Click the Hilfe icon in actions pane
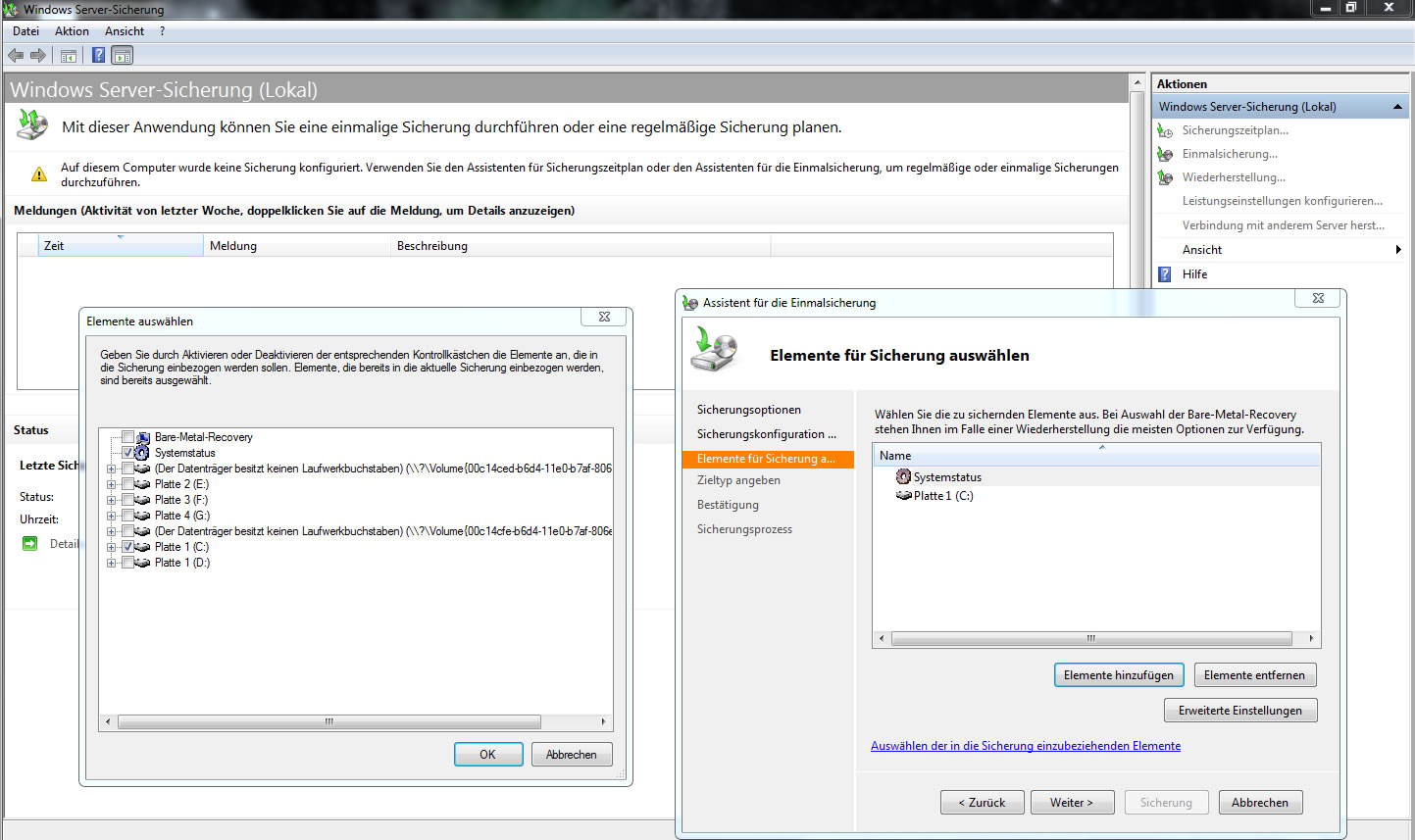The image size is (1415, 840). pyautogui.click(x=1165, y=274)
